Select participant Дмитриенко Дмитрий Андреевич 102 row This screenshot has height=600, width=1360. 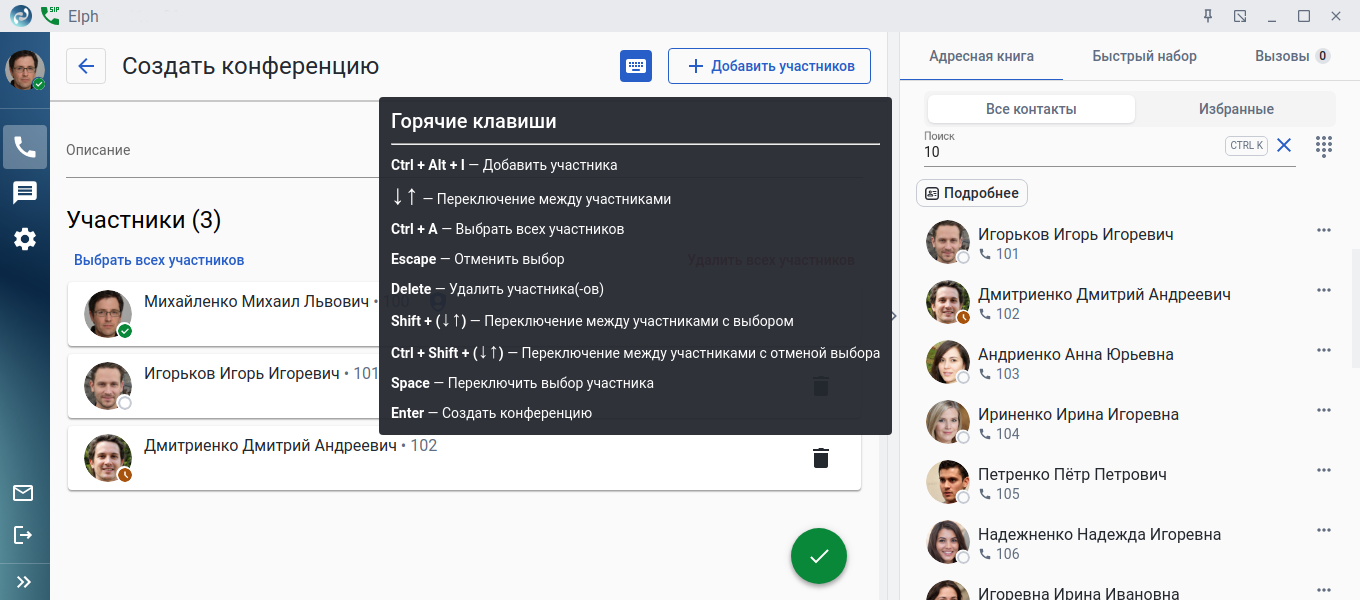(464, 458)
